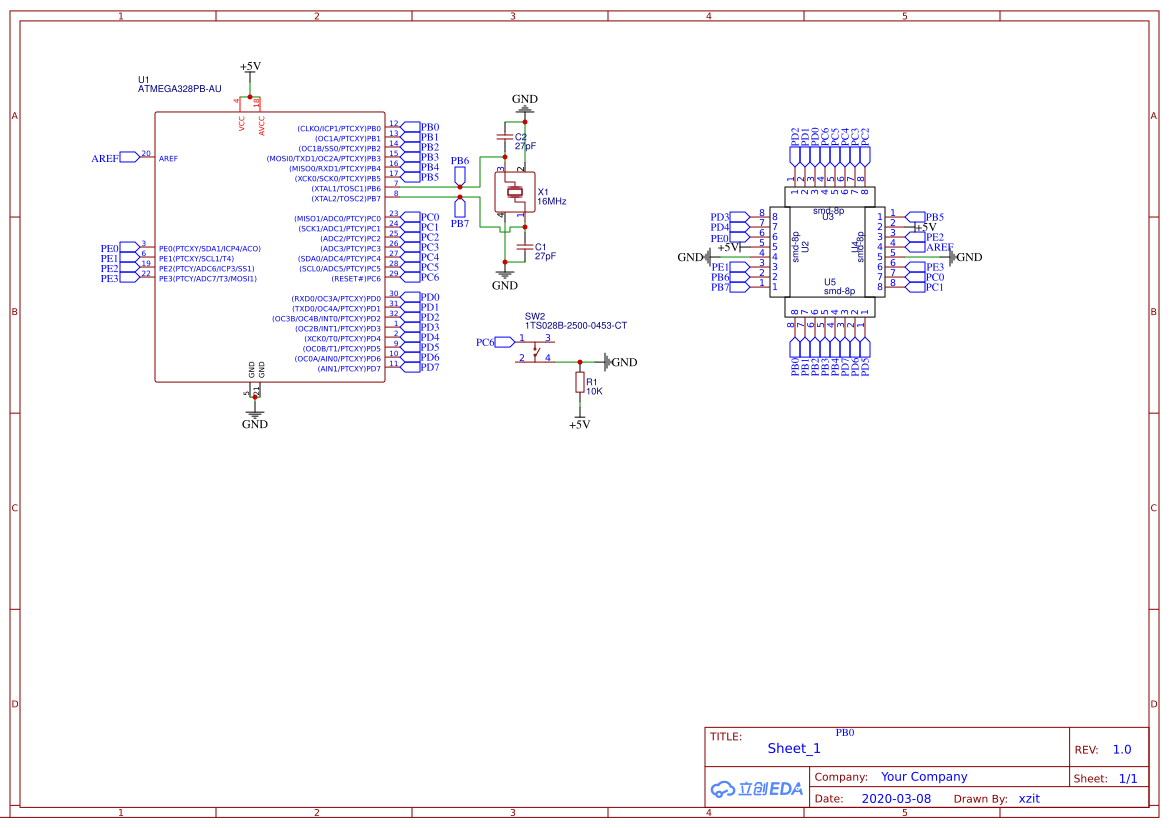
Task: Click the 'Your Company' company field
Action: click(924, 777)
